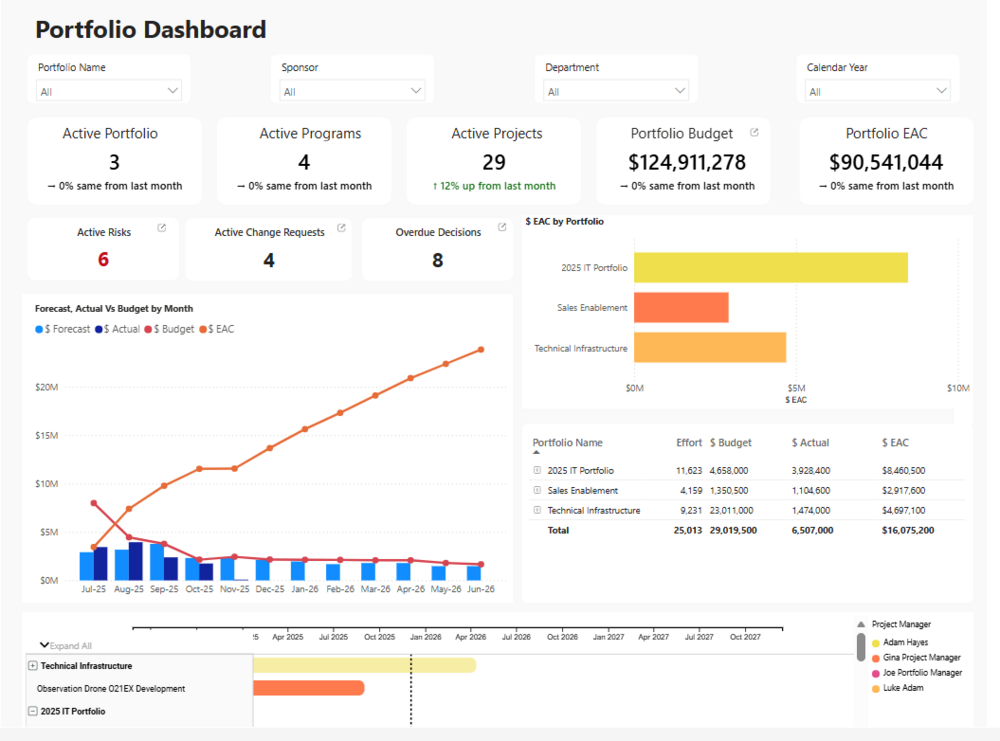The width and height of the screenshot is (1000, 741).
Task: Sort table by Effort column header
Action: pos(689,443)
